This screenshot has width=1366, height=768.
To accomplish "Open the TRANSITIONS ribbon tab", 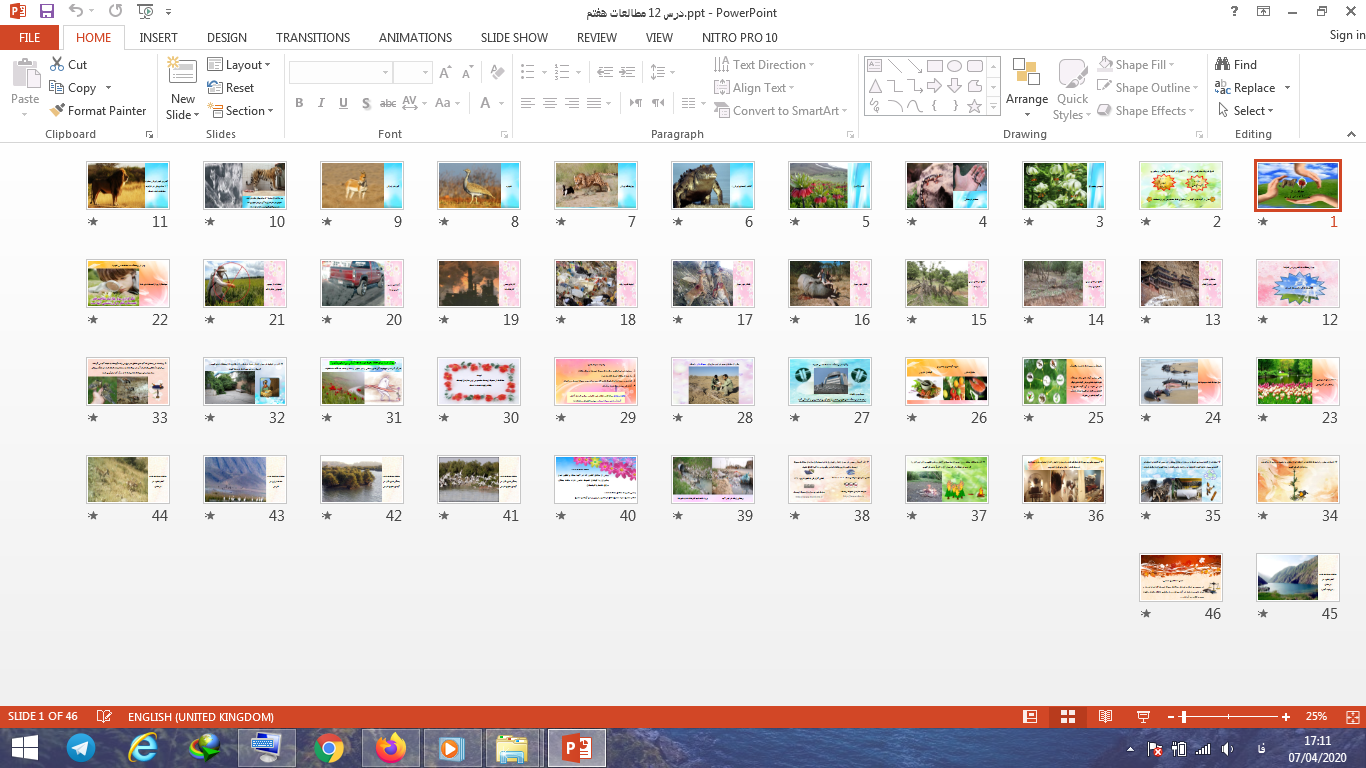I will [x=313, y=37].
